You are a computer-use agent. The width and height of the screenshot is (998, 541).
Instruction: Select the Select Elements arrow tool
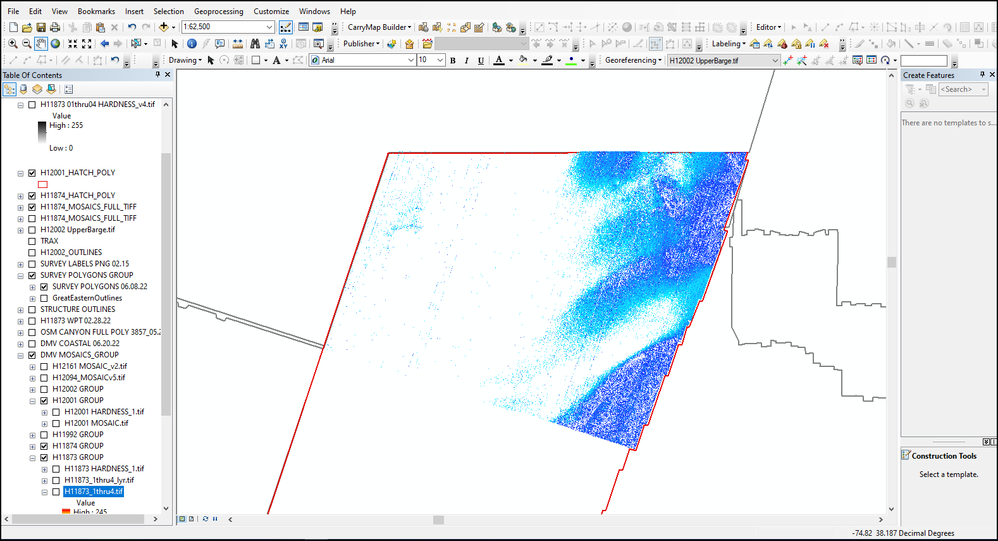(x=174, y=44)
